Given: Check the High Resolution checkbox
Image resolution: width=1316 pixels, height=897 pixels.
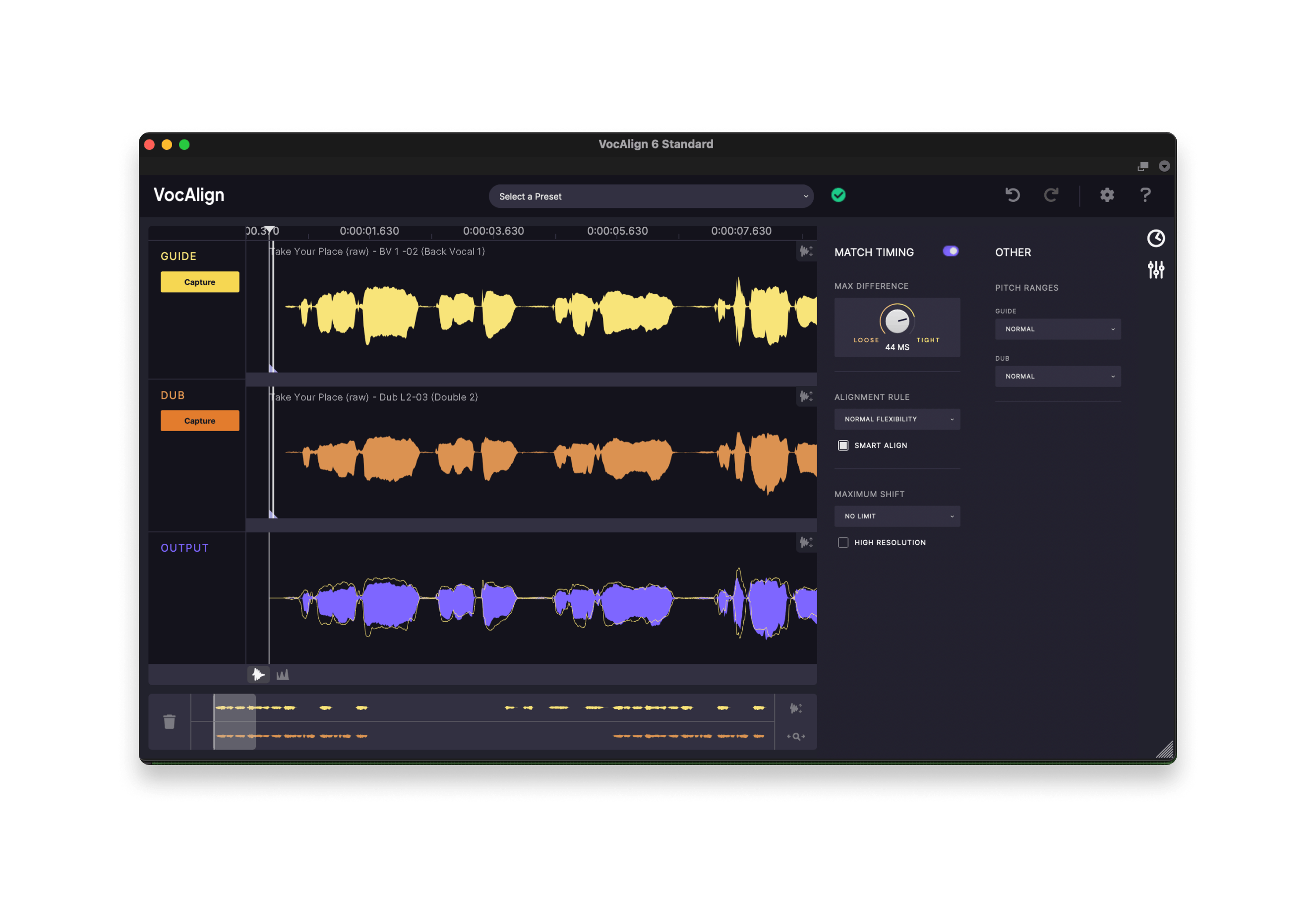Looking at the screenshot, I should pyautogui.click(x=844, y=542).
